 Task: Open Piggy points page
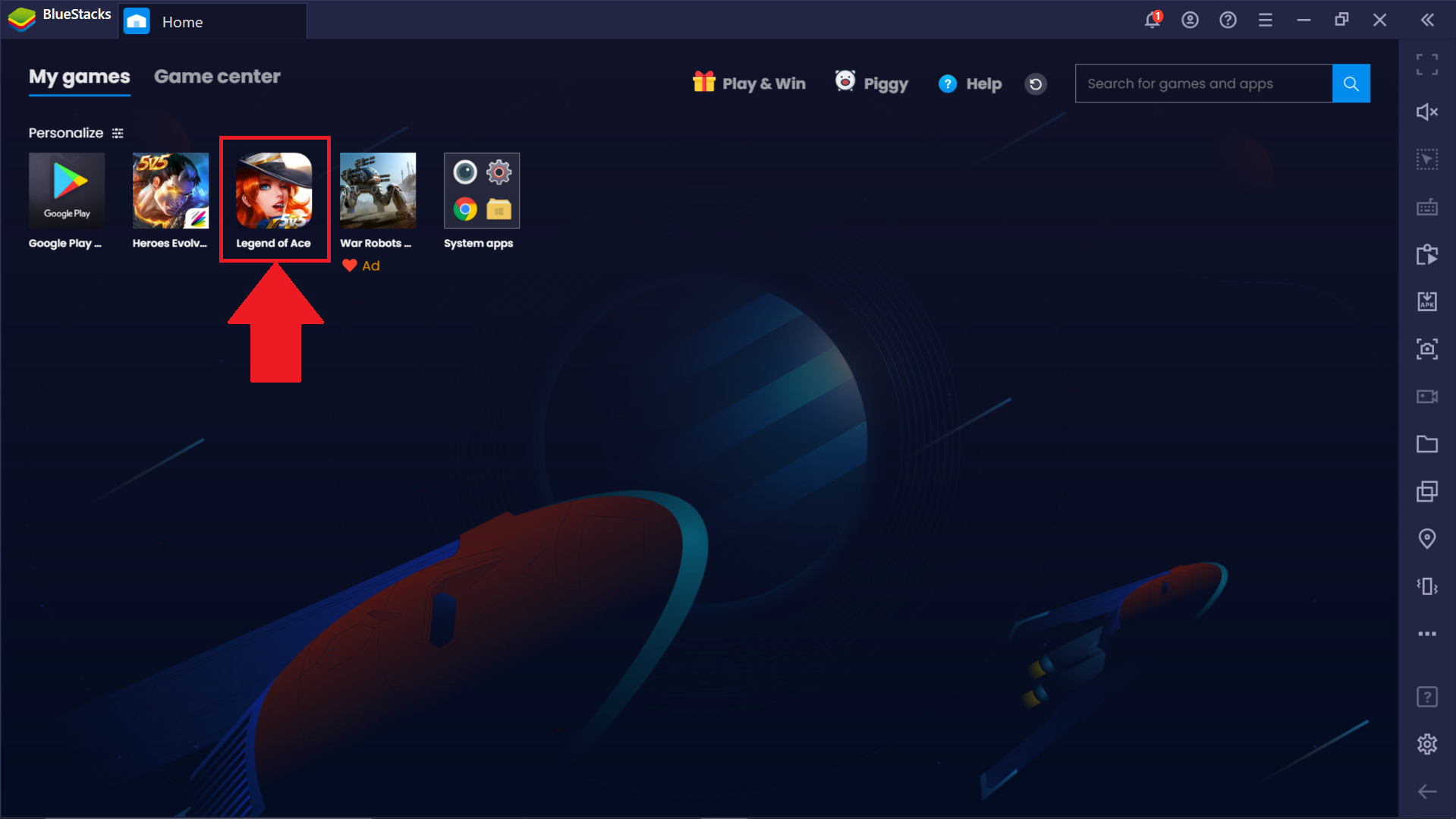point(871,83)
